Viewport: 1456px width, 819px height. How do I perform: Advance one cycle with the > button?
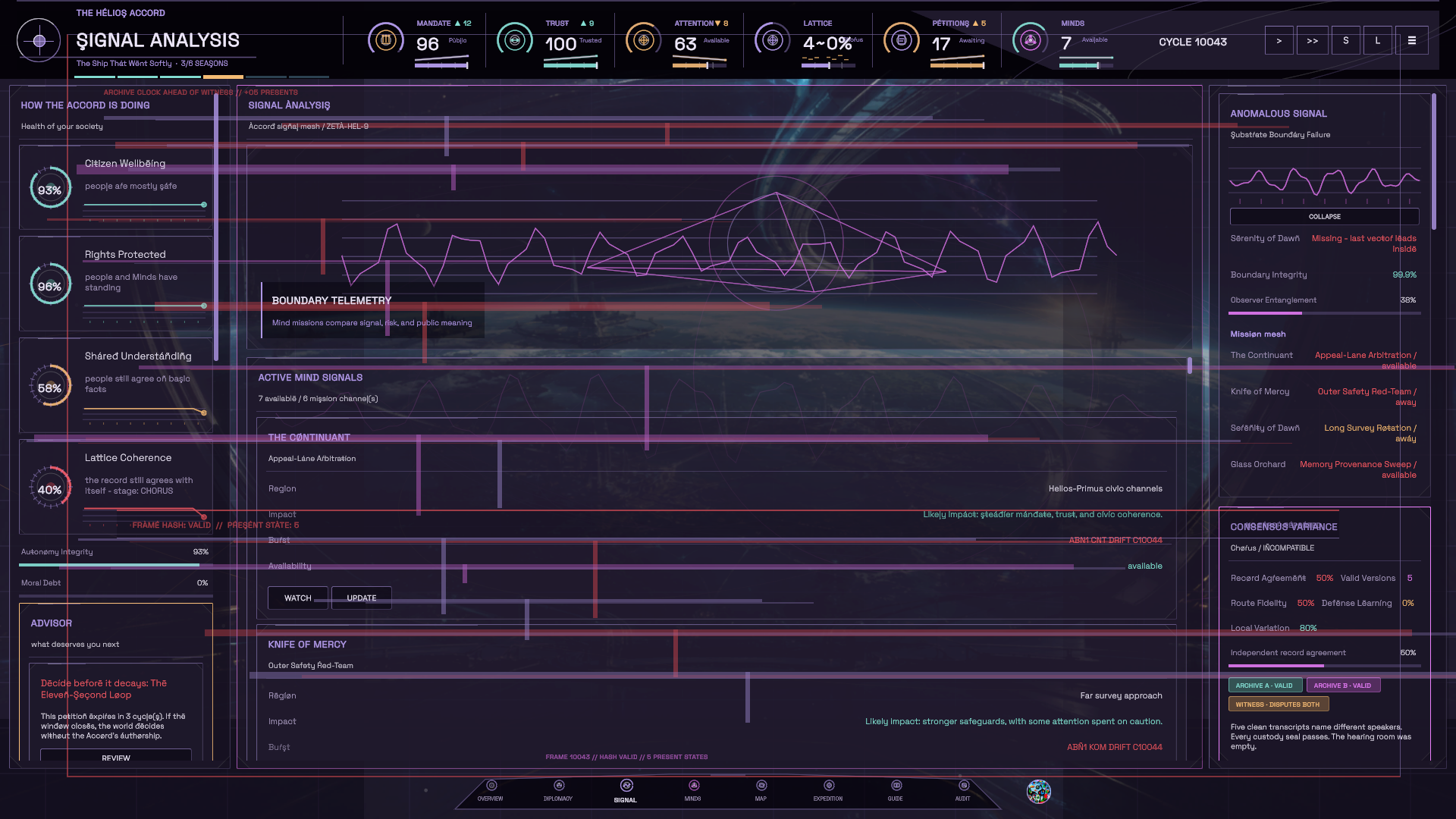coord(1279,40)
